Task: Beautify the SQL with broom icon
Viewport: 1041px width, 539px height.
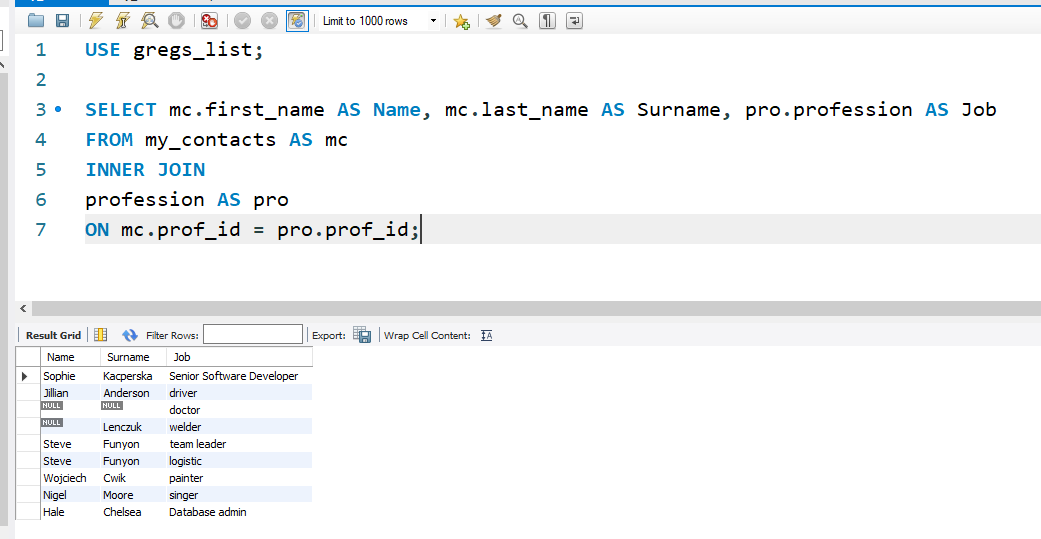Action: (x=493, y=21)
